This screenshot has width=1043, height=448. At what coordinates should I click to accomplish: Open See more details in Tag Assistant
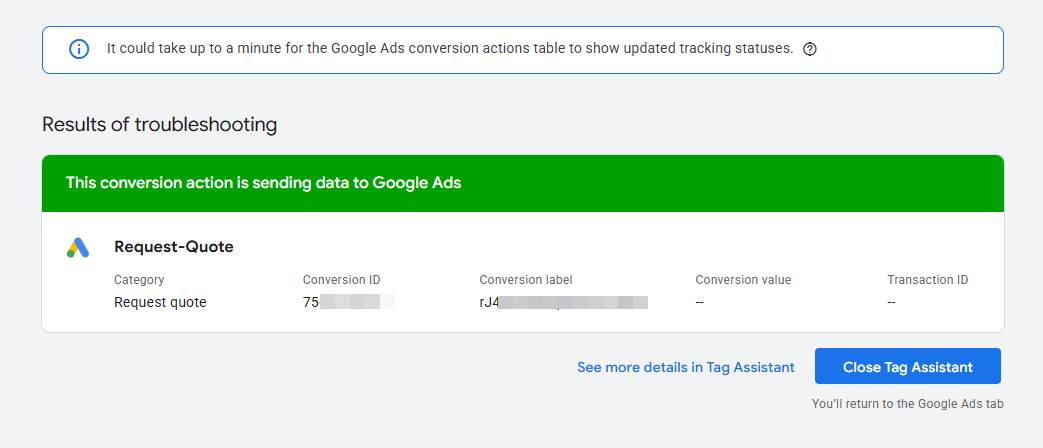(686, 367)
